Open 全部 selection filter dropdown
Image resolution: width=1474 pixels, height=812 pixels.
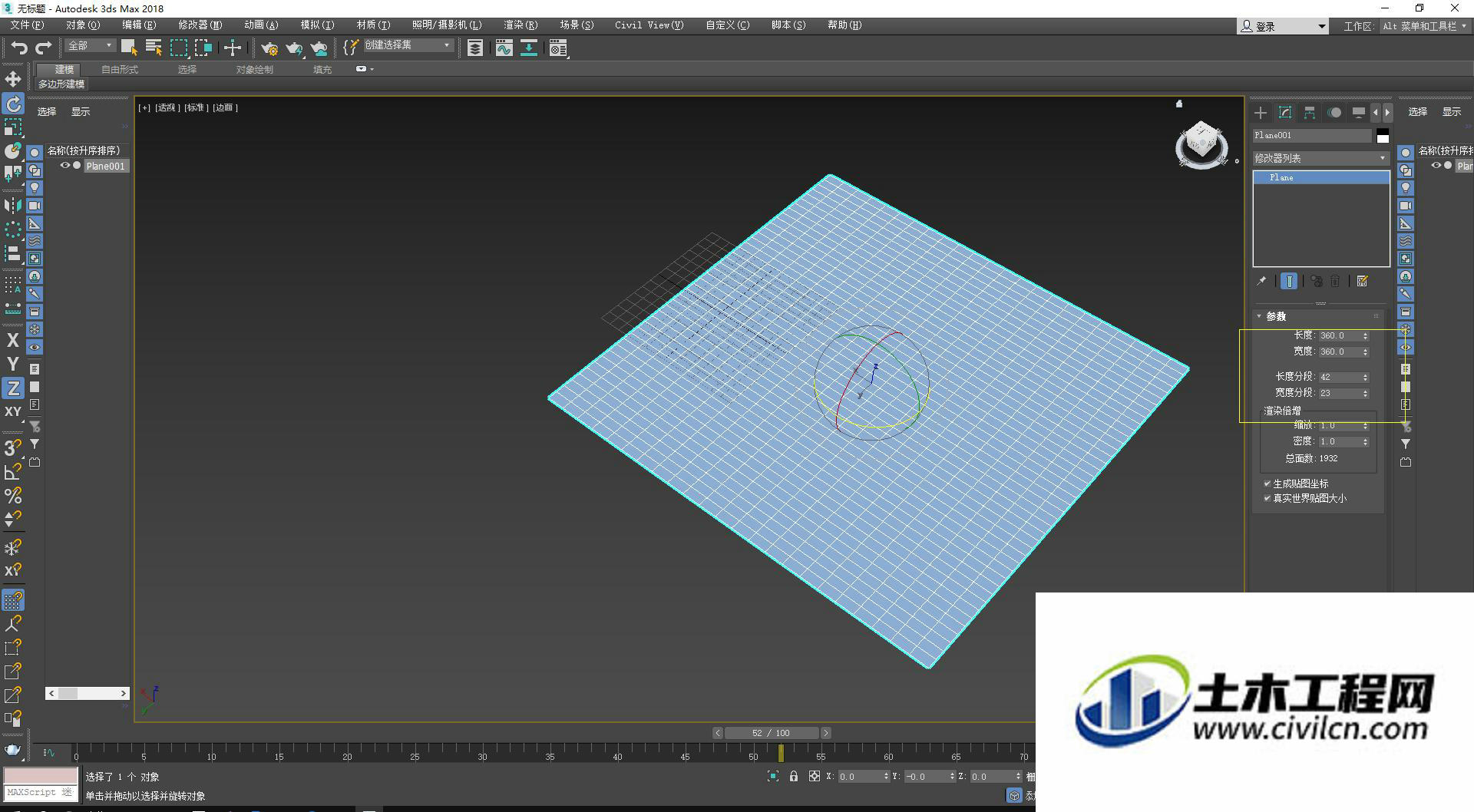click(90, 46)
